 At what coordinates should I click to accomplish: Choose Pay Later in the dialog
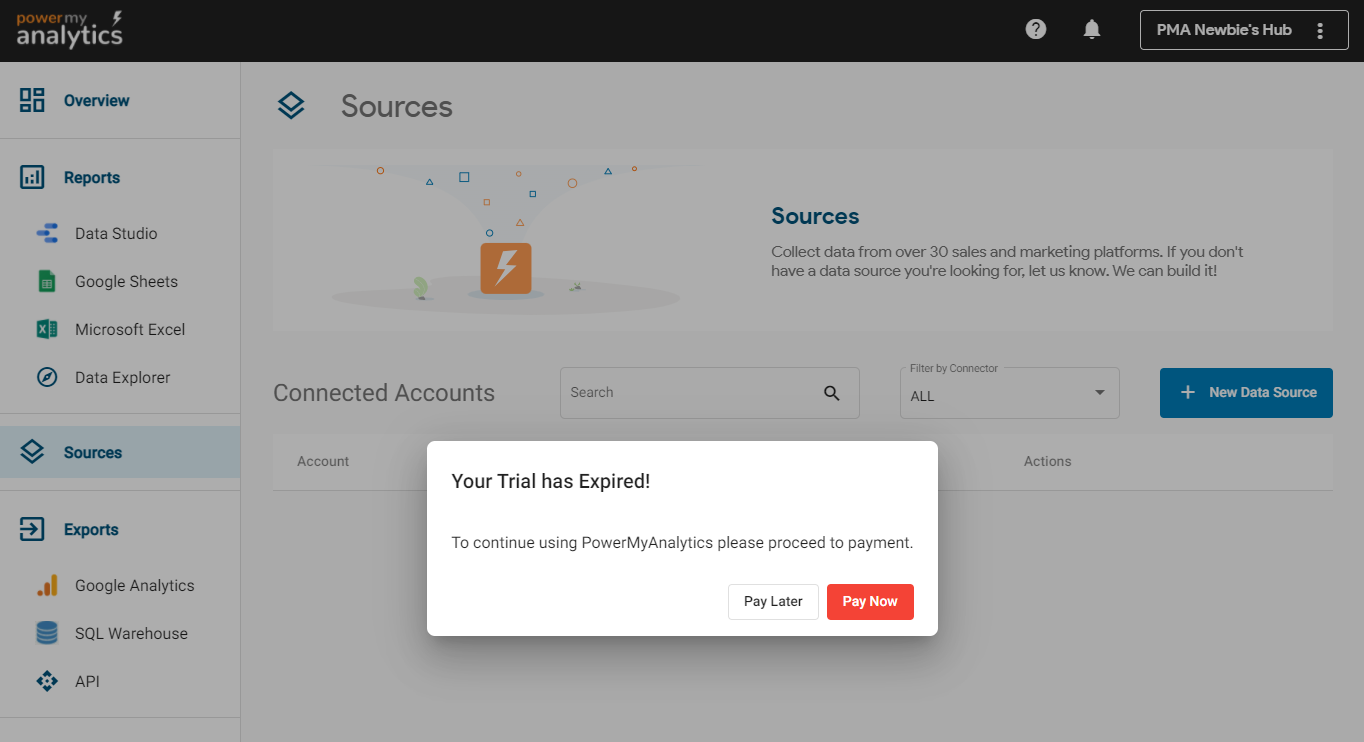click(x=773, y=602)
